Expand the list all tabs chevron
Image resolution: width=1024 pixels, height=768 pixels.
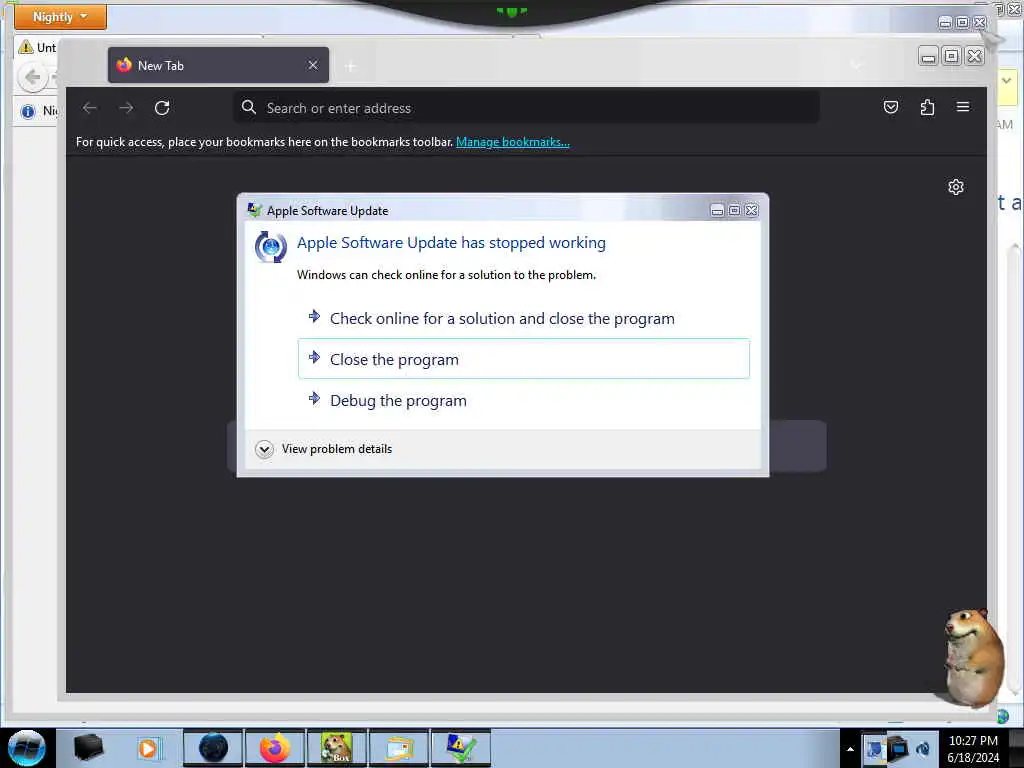click(856, 65)
